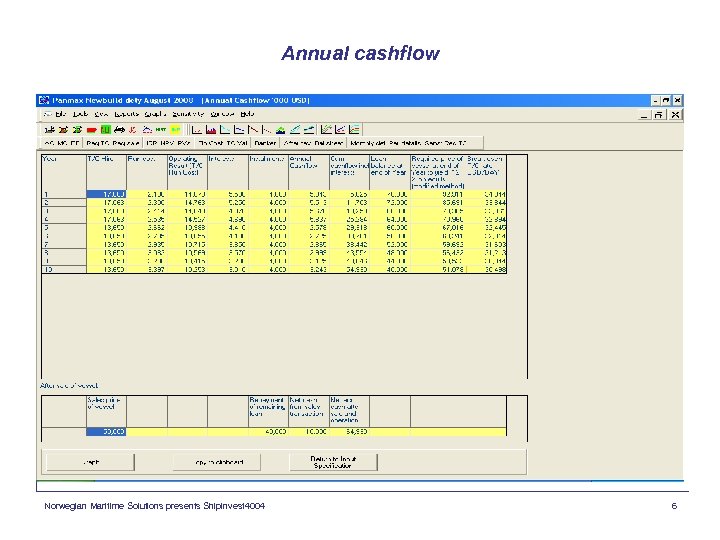The width and height of the screenshot is (720, 540).
Task: Click the green square toolbar icon
Action: (106, 130)
